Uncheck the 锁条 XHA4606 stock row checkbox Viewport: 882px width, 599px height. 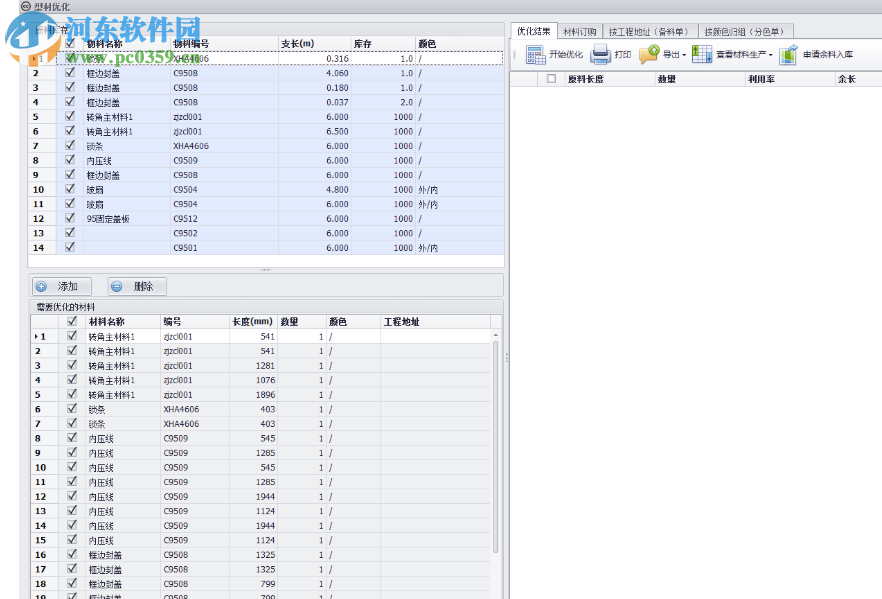(70, 146)
